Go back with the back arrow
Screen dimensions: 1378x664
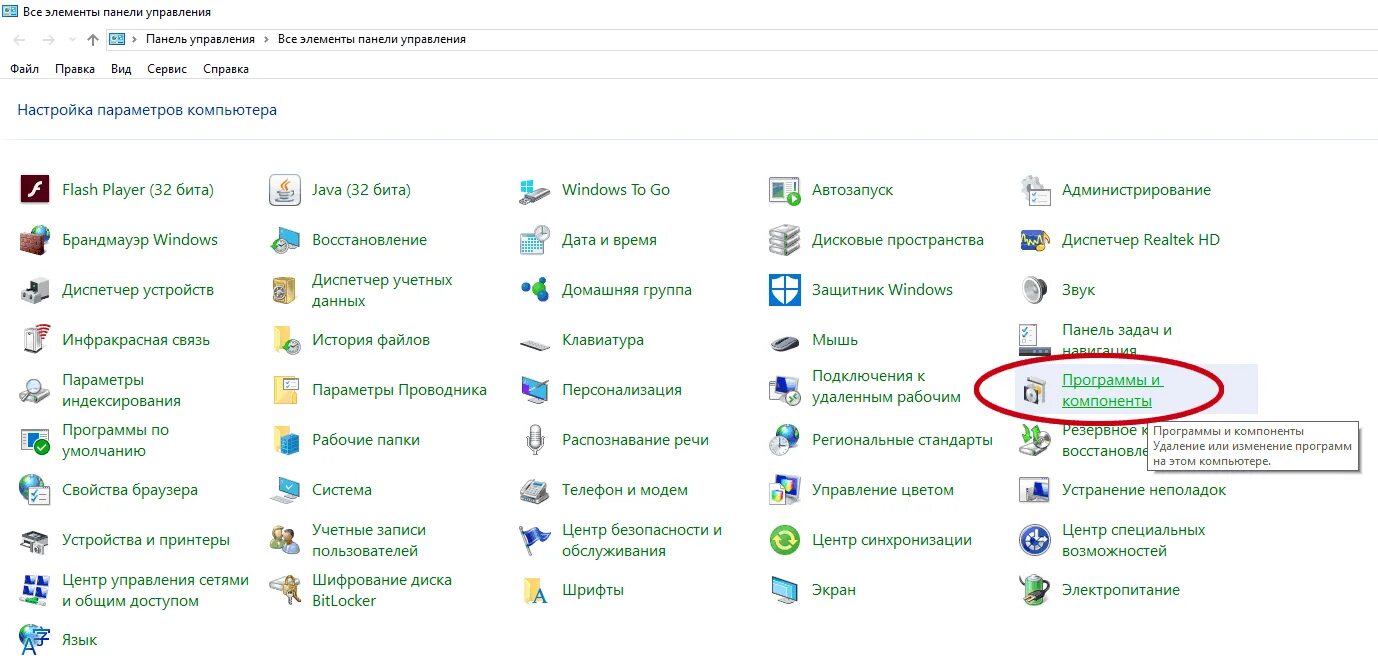(x=19, y=40)
